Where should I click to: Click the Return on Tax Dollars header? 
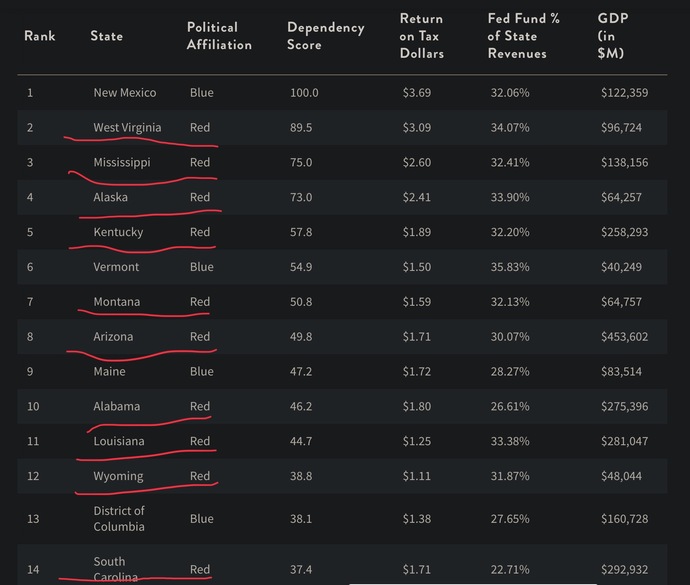pos(422,36)
